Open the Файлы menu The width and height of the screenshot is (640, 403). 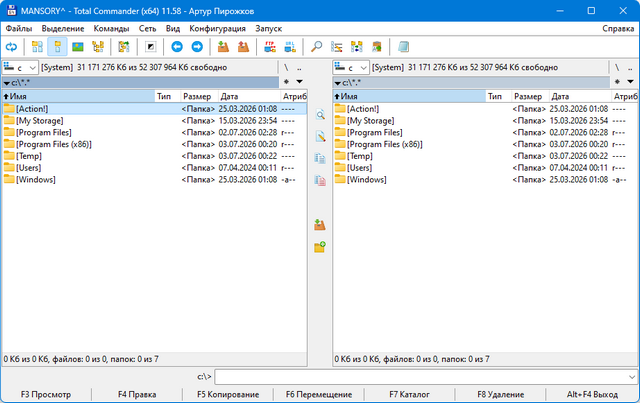(19, 29)
